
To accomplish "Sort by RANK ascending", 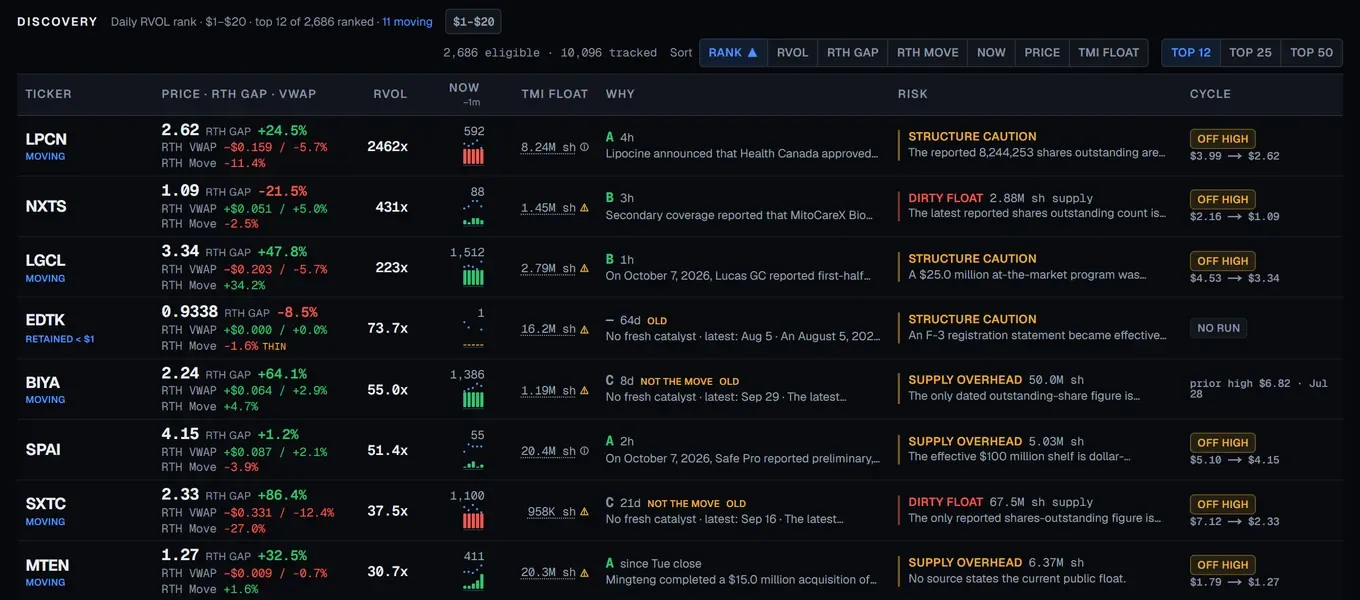I will pos(733,52).
